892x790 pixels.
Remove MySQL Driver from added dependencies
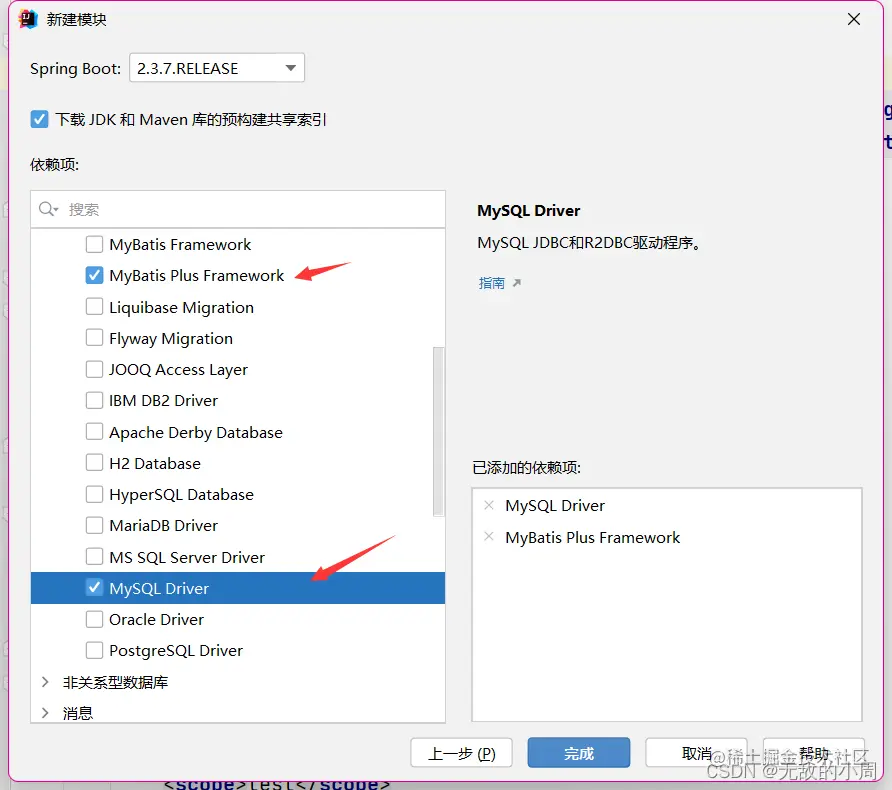pyautogui.click(x=489, y=505)
